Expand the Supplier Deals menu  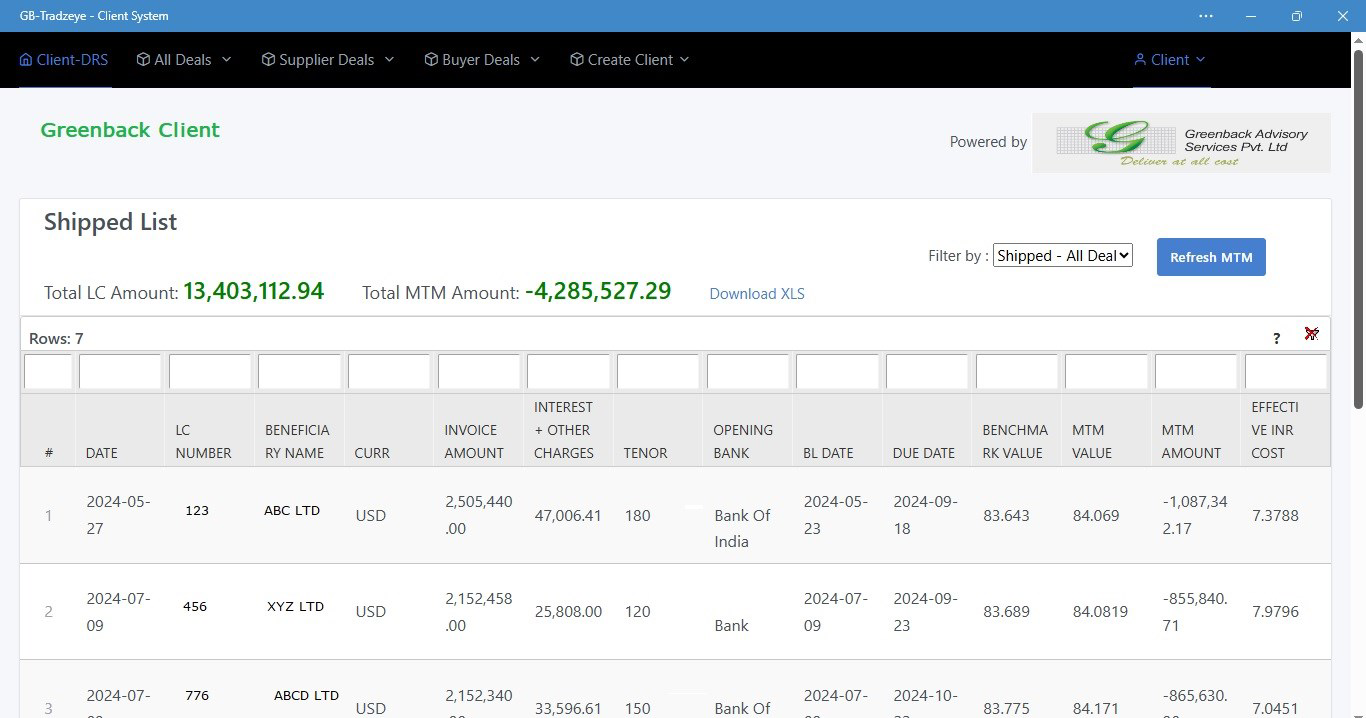[328, 60]
